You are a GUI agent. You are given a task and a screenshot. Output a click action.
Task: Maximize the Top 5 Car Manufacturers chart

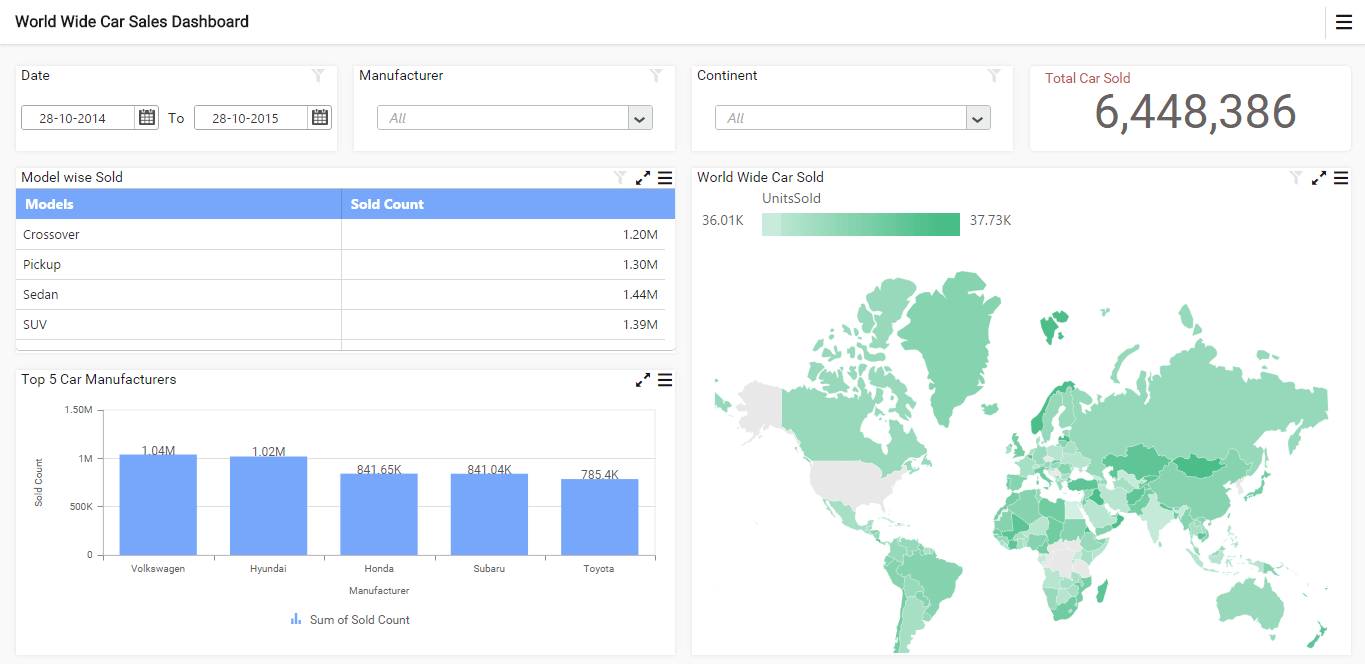tap(643, 380)
